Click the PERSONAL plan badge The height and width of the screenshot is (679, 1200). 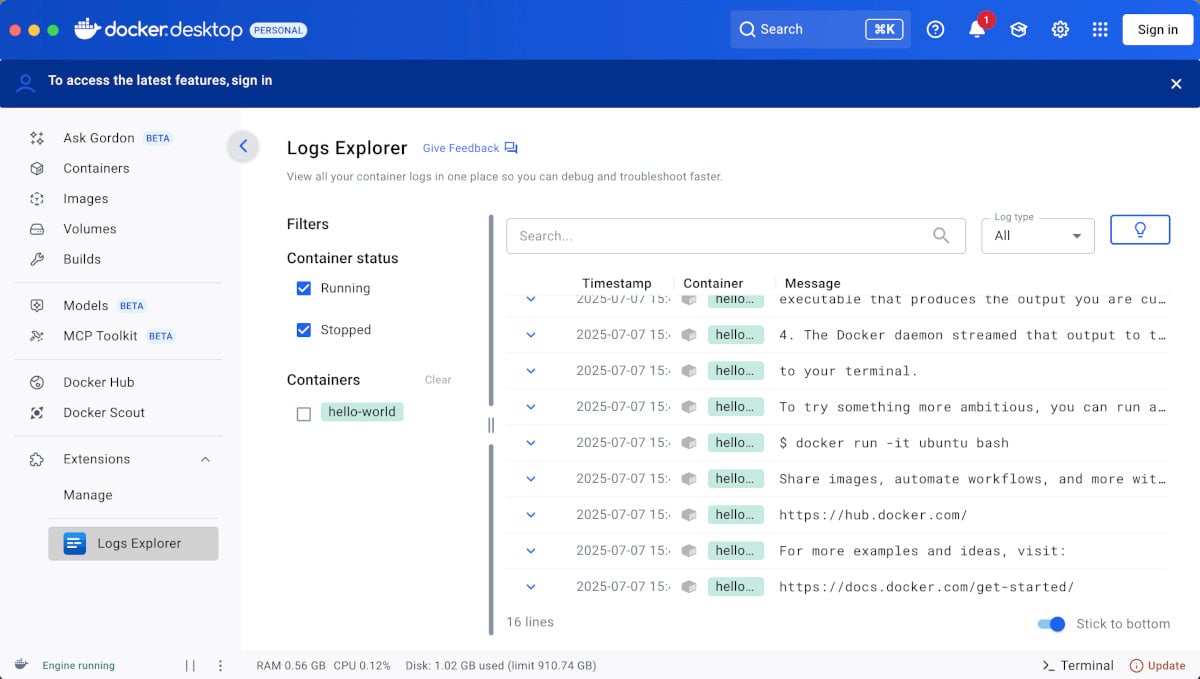tap(278, 30)
